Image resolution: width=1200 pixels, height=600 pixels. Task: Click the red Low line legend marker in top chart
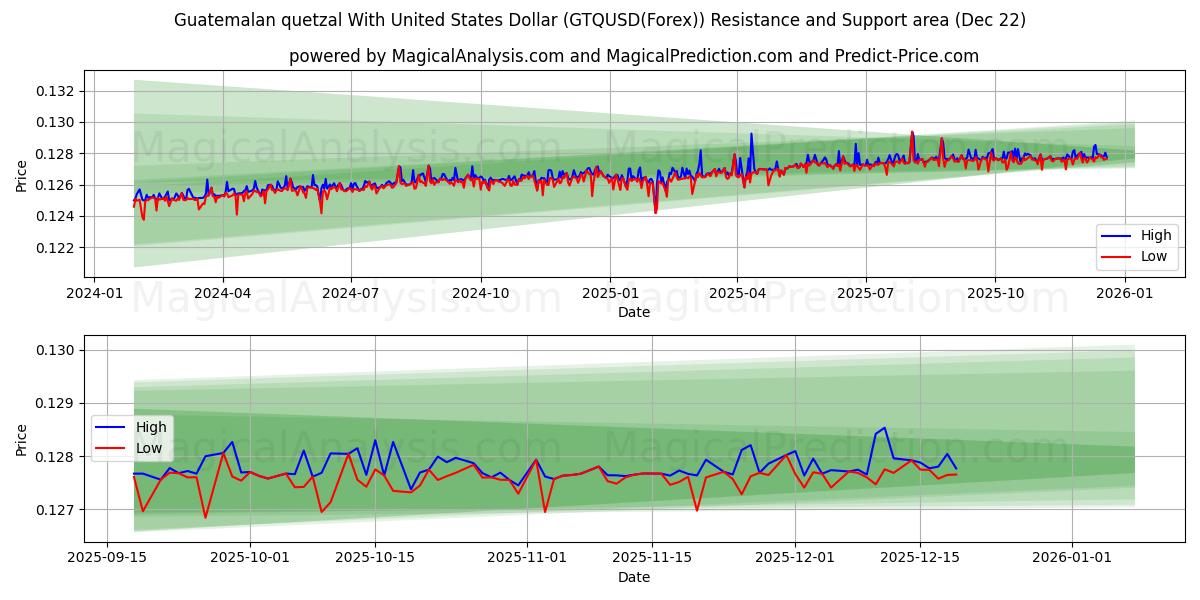click(1117, 257)
